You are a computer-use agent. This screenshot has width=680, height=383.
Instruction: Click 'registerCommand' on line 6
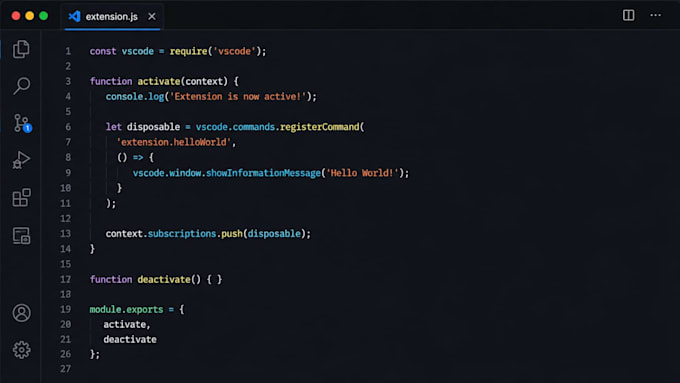click(320, 127)
